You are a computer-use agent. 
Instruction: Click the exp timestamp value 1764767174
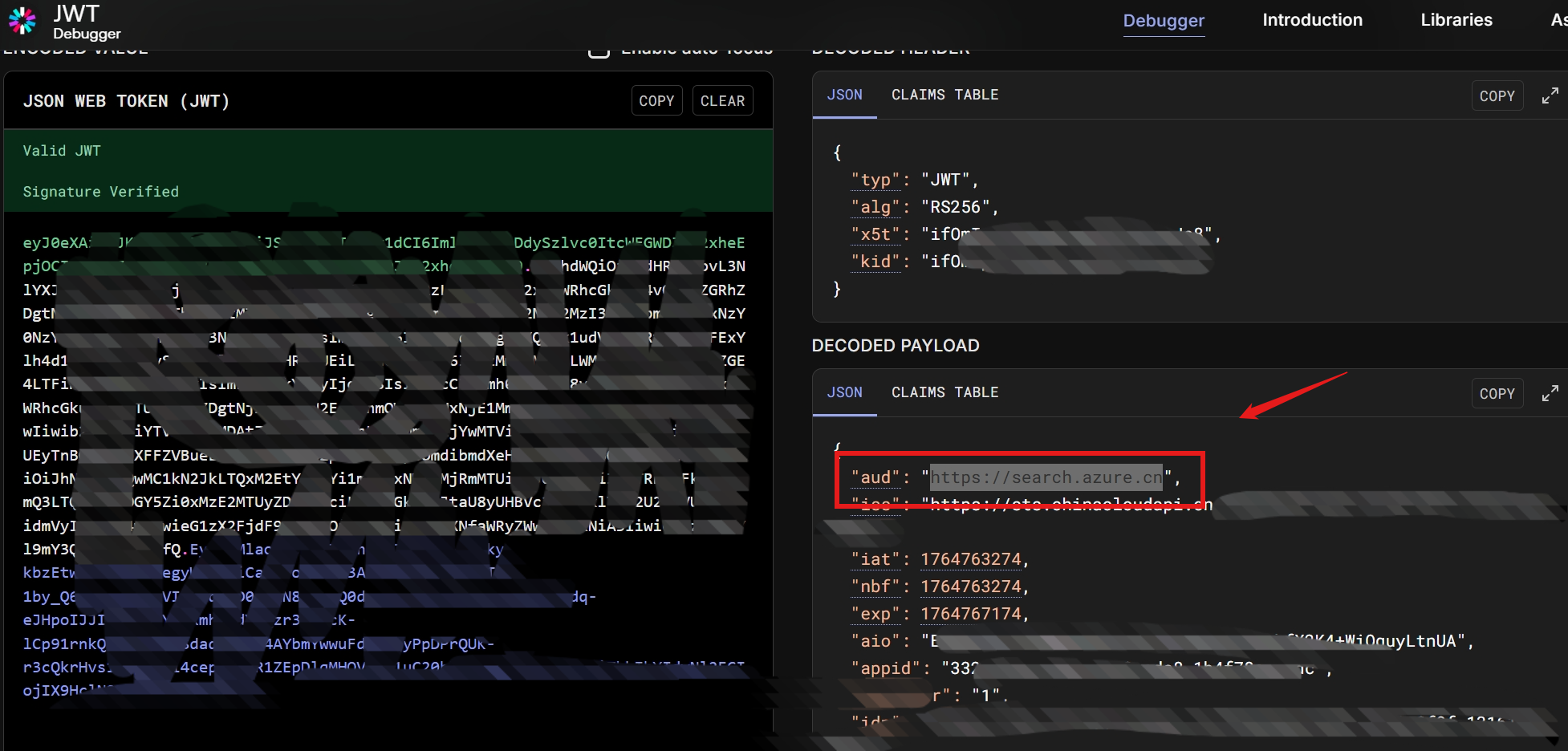(970, 614)
